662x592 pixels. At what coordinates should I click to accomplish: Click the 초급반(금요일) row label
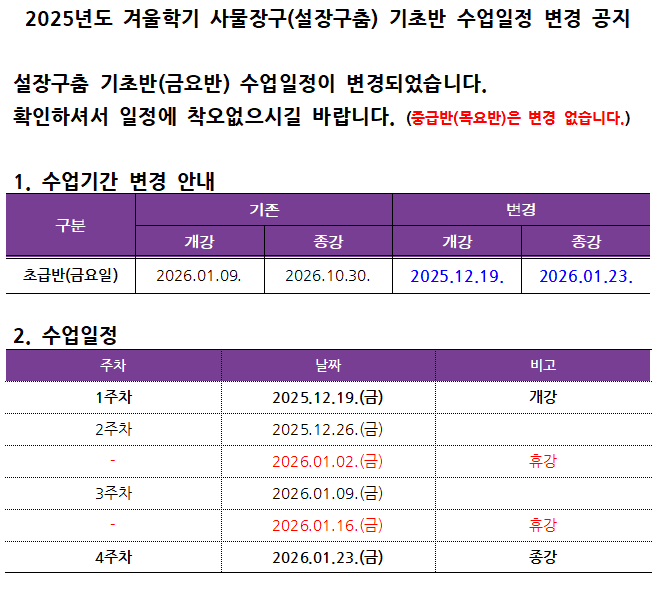click(x=70, y=275)
